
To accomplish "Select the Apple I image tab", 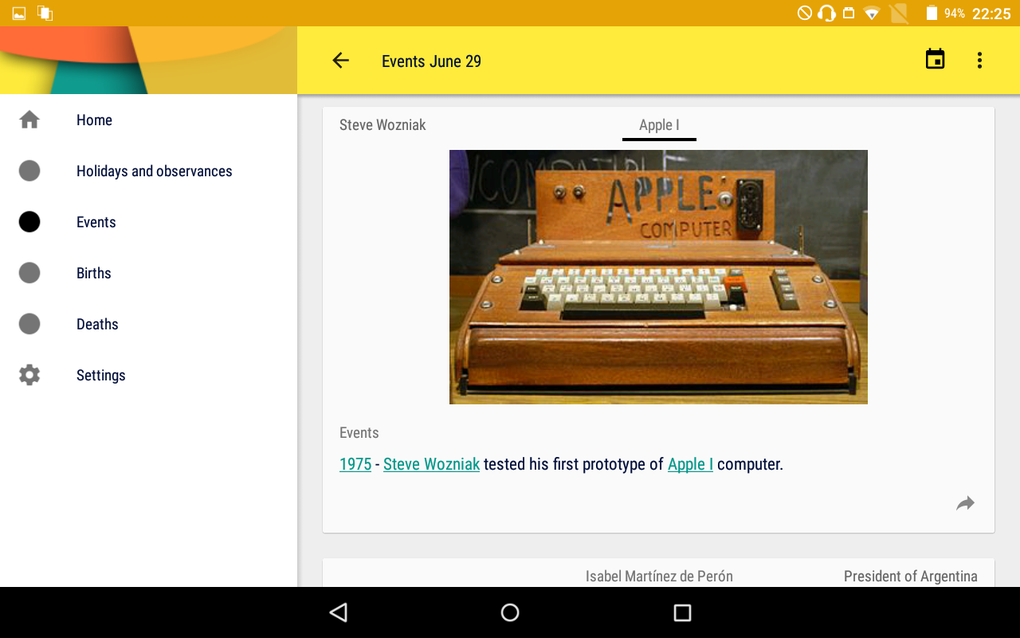I will pos(659,125).
